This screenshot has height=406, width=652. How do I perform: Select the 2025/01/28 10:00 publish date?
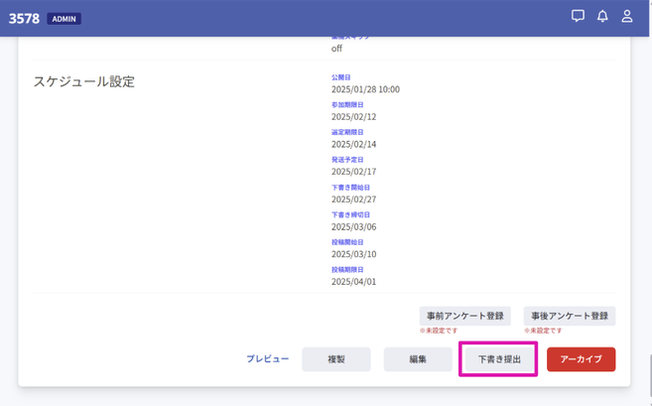(366, 89)
